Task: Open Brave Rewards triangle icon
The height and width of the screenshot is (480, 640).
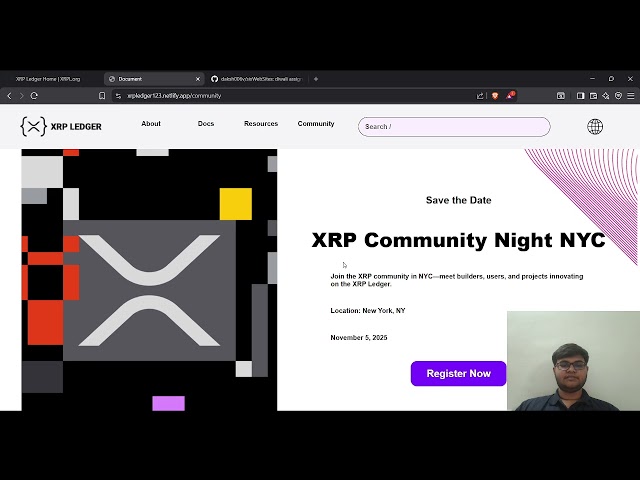Action: [510, 96]
